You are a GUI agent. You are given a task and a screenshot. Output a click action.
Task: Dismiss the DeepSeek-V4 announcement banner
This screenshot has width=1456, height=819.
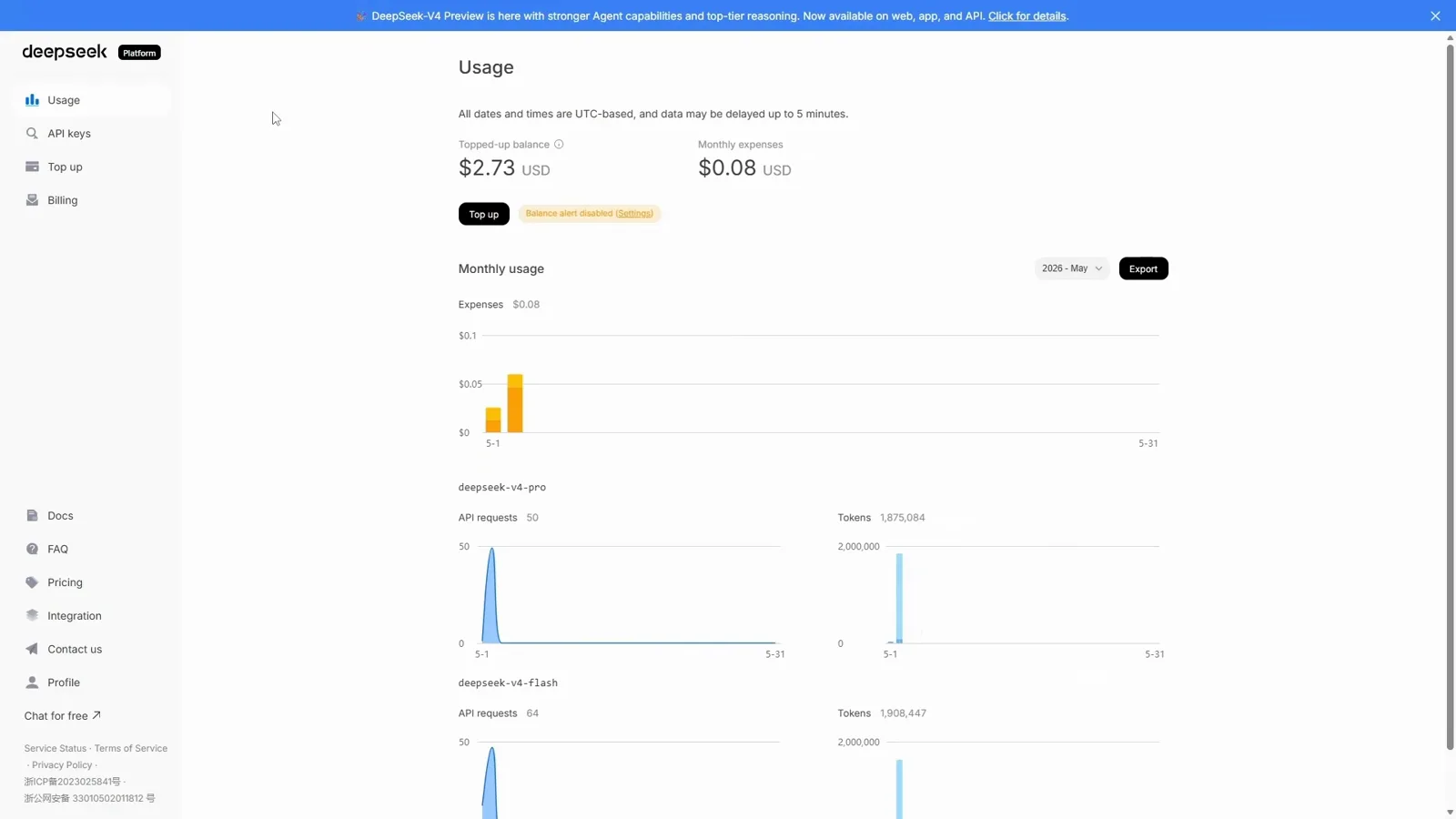pyautogui.click(x=1435, y=15)
